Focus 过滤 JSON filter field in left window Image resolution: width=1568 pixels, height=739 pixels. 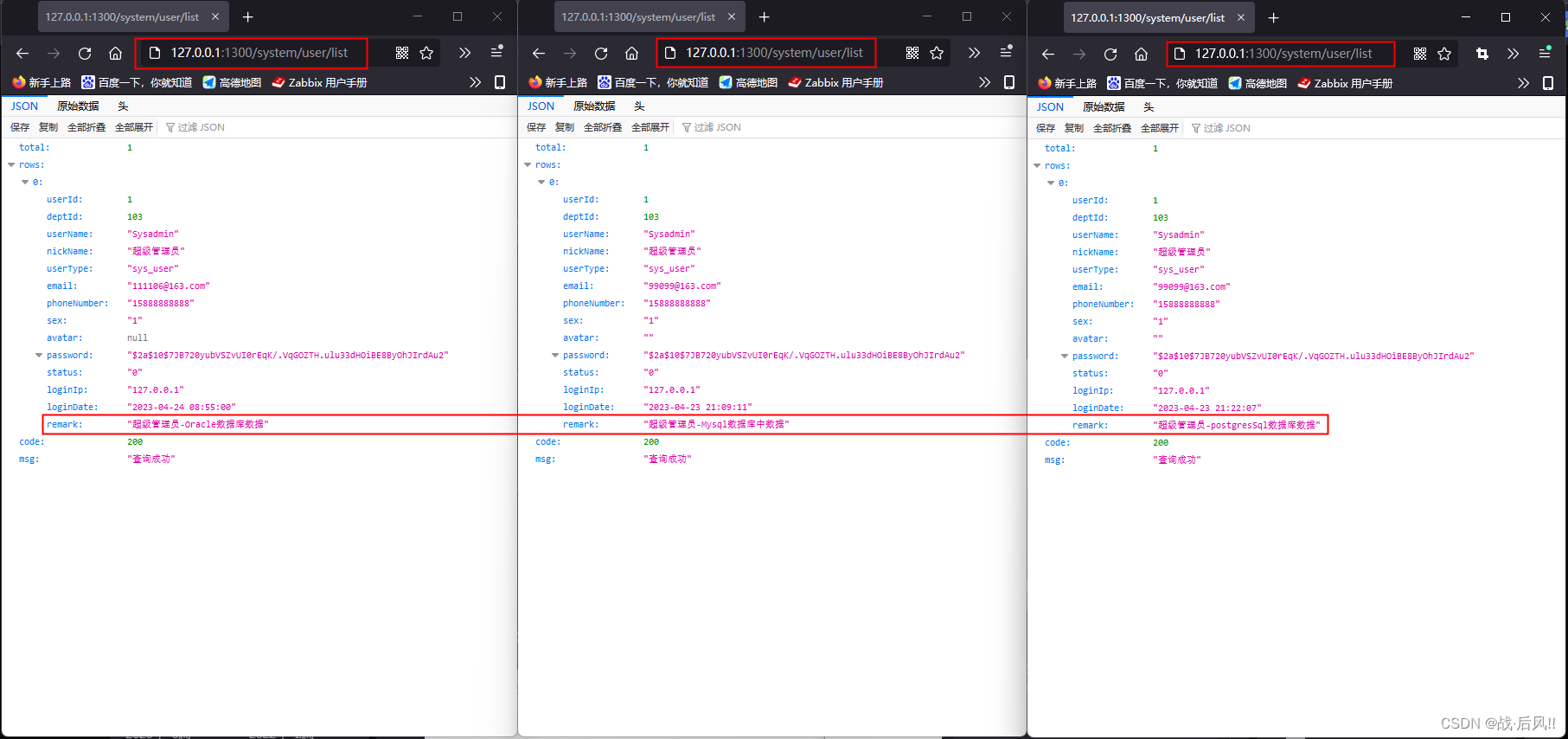pyautogui.click(x=201, y=127)
